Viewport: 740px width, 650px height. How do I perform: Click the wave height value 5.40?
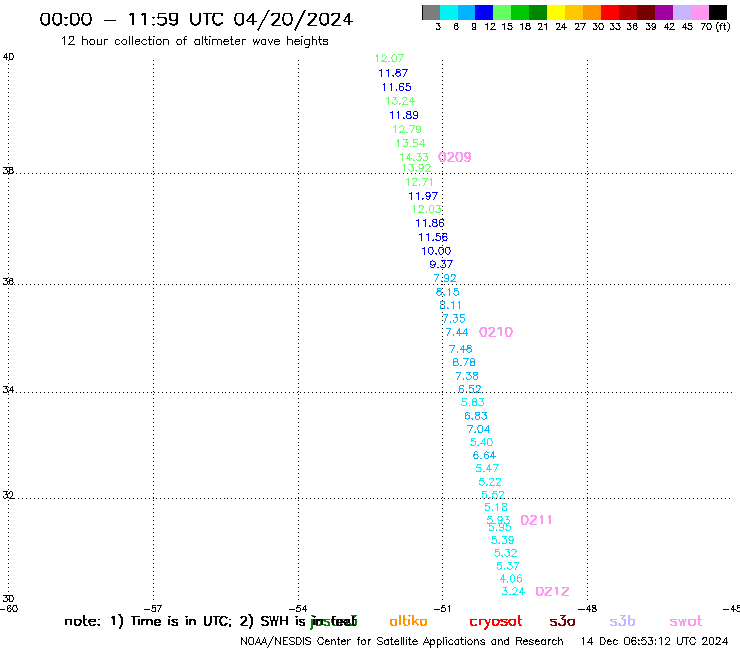tap(482, 443)
